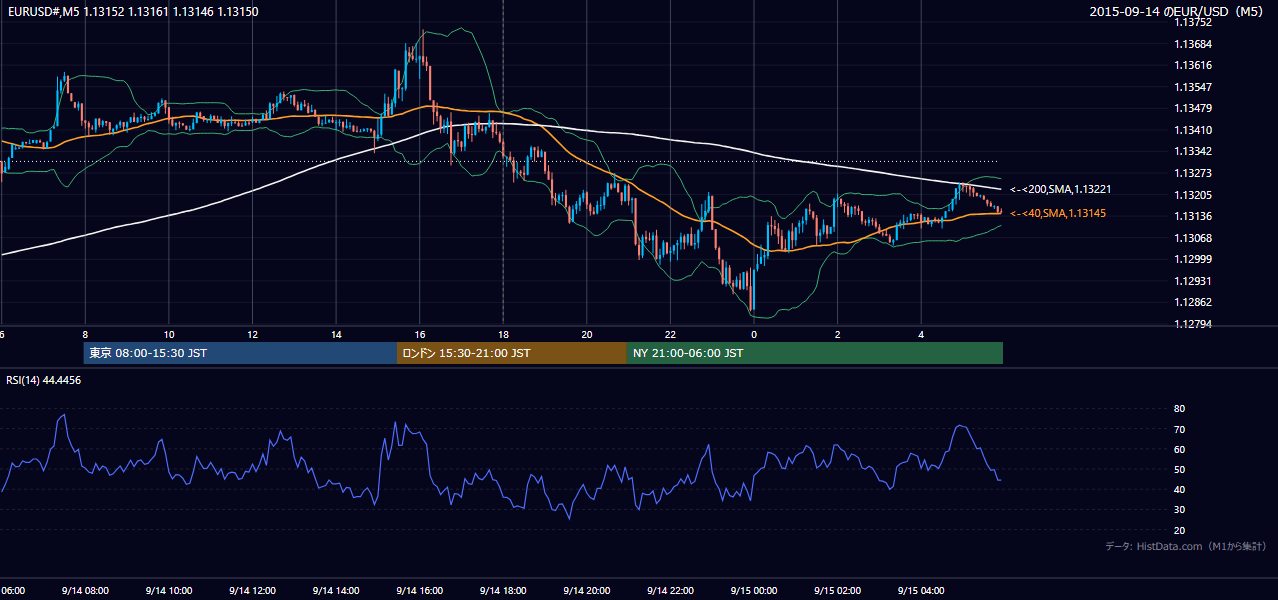This screenshot has width=1278, height=600.
Task: Click price level 1.12999 on axis
Action: tap(1195, 259)
